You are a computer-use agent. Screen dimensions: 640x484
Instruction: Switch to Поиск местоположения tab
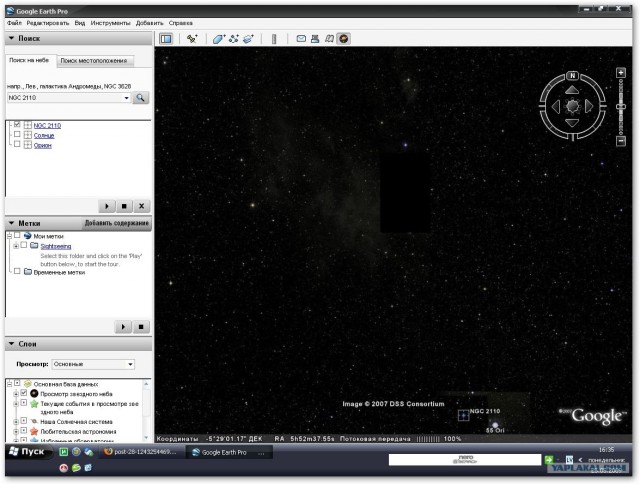(x=95, y=61)
